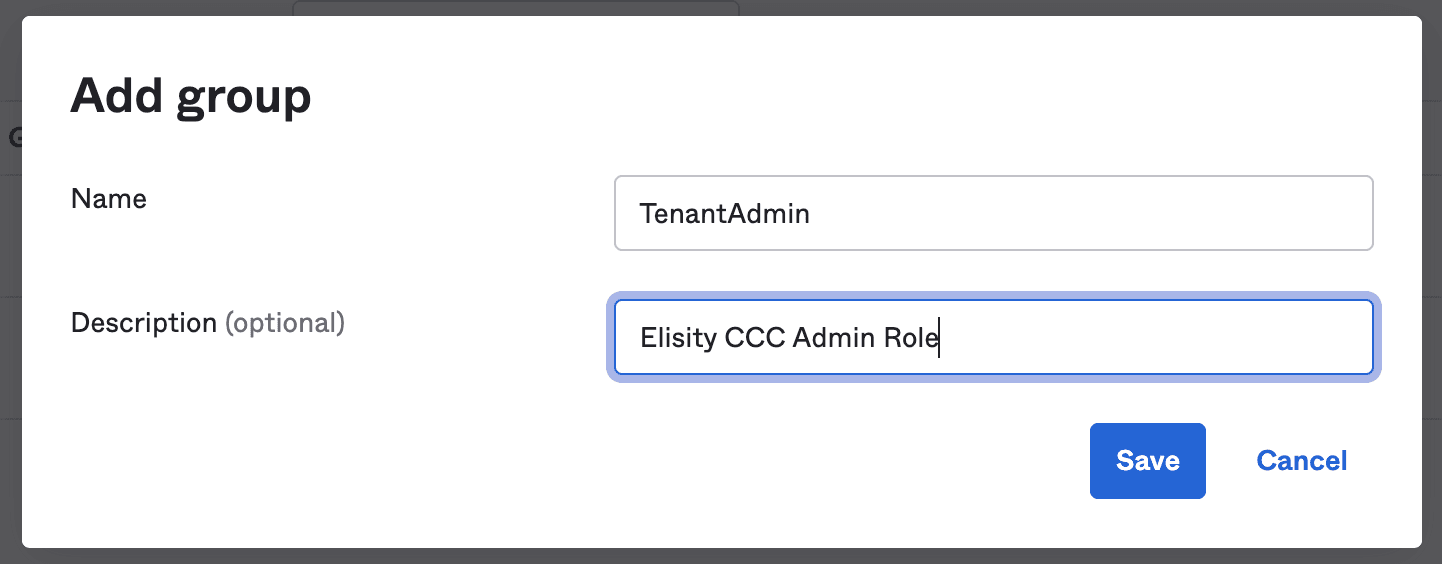This screenshot has height=564, width=1442.
Task: Click the dimmed box above the dialog
Action: 515,7
